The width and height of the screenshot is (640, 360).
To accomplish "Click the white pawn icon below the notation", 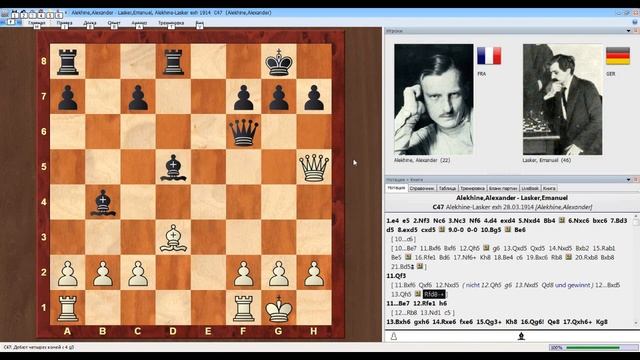I will [393, 336].
